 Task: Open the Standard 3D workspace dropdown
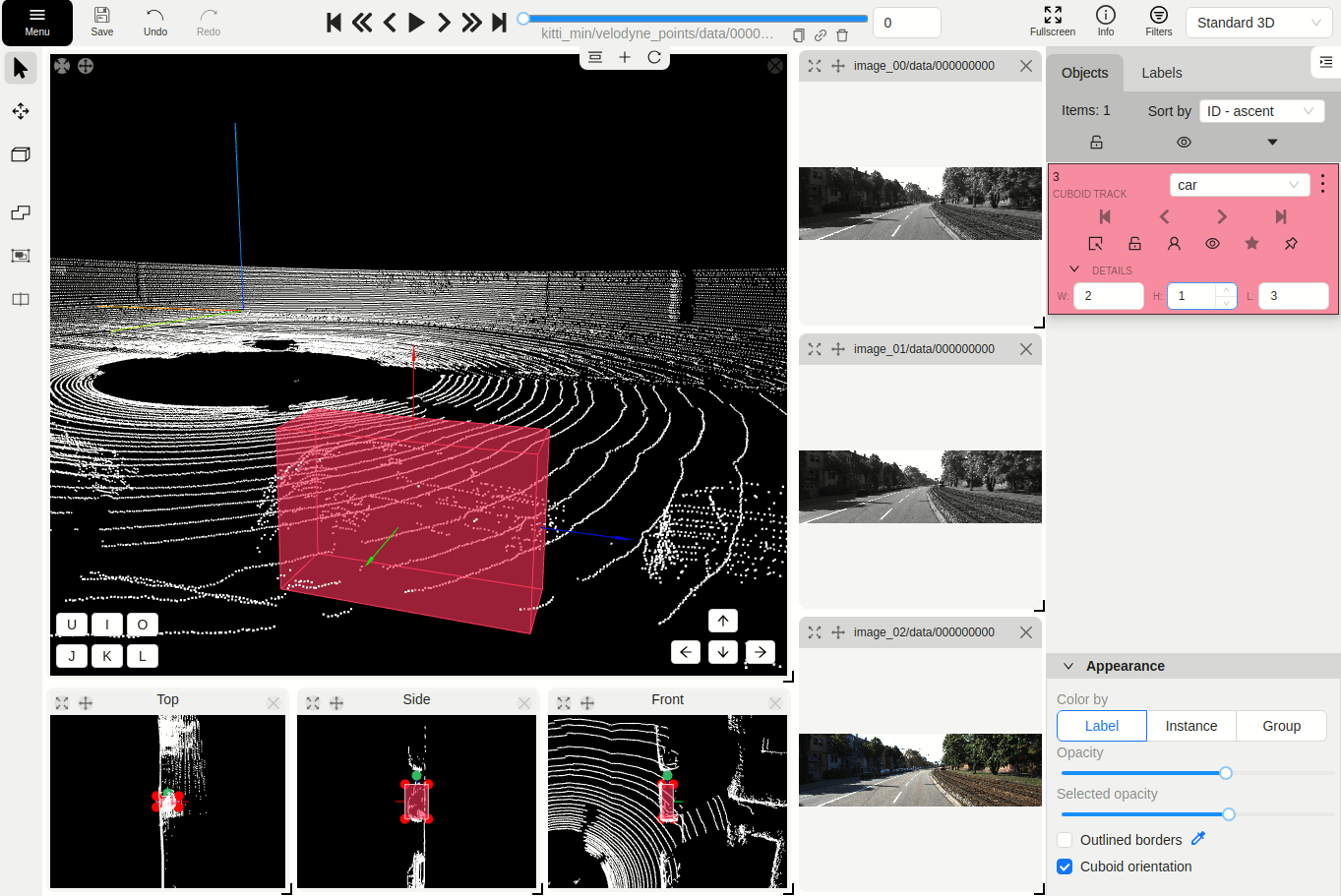(1258, 23)
